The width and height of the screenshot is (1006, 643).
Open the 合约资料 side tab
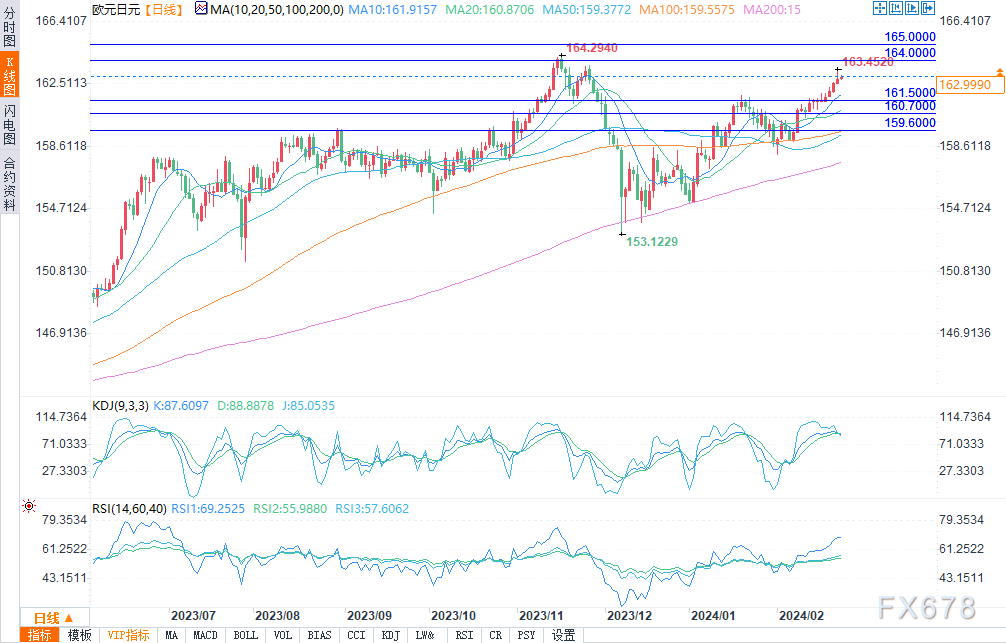pyautogui.click(x=10, y=184)
